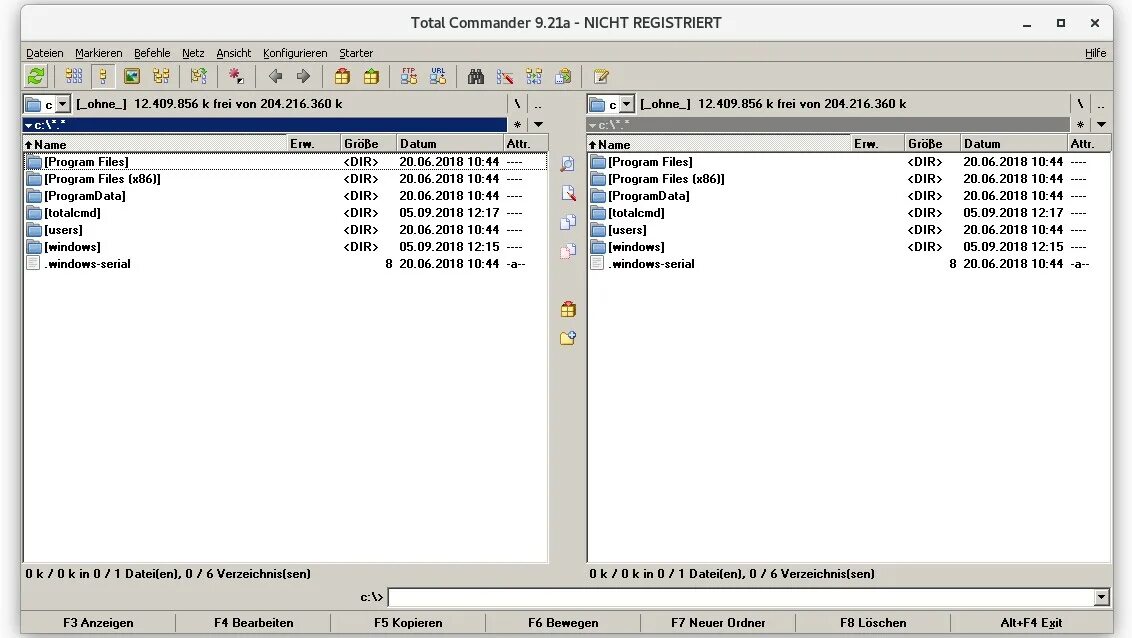Click the new folder icon in middle bar
Screen dimensions: 1132x638
click(x=568, y=338)
